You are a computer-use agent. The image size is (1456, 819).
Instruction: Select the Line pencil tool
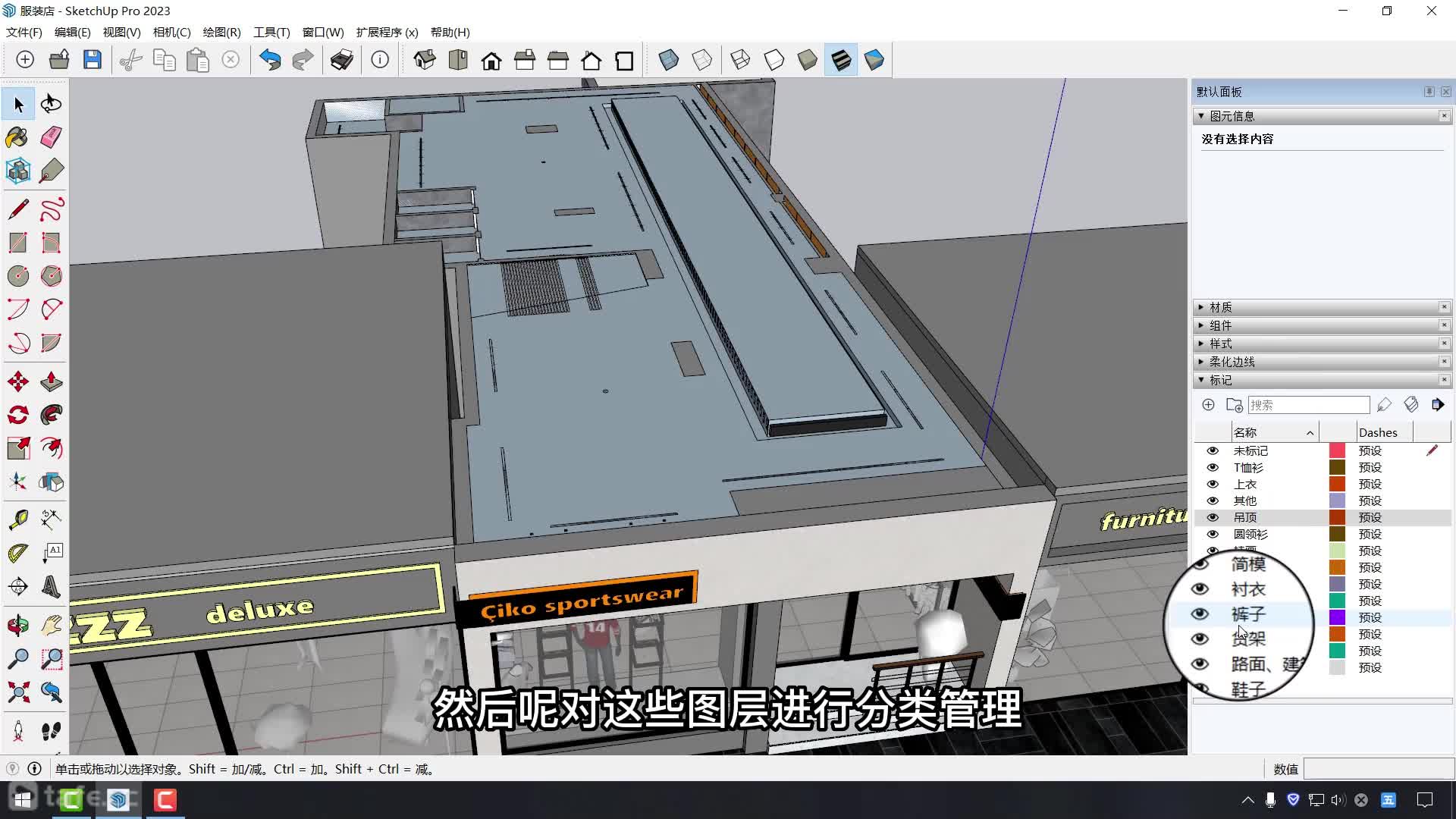[x=18, y=209]
